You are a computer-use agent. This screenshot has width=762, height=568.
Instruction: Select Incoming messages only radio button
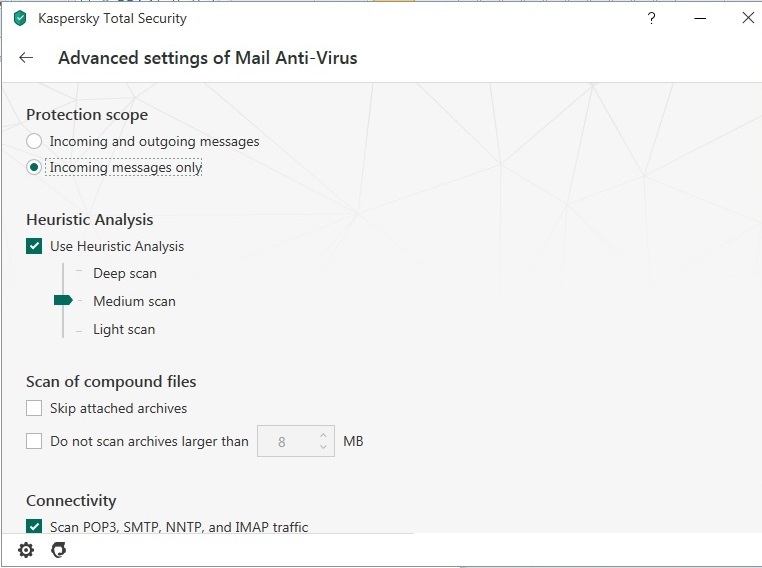click(35, 168)
